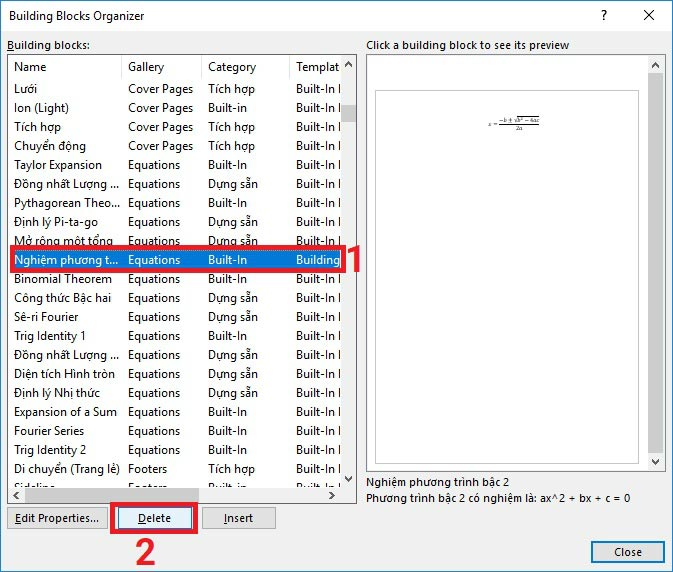The height and width of the screenshot is (572, 673).
Task: Select the Binomial Theorem entry
Action: pyautogui.click(x=62, y=279)
